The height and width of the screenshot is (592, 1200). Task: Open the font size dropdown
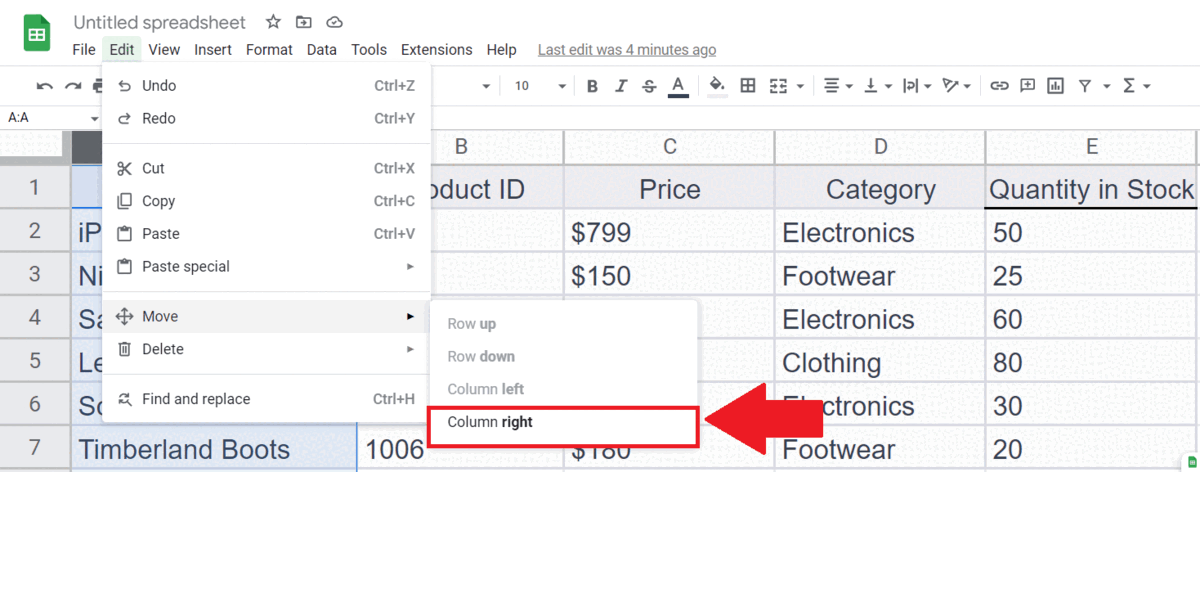(x=540, y=86)
